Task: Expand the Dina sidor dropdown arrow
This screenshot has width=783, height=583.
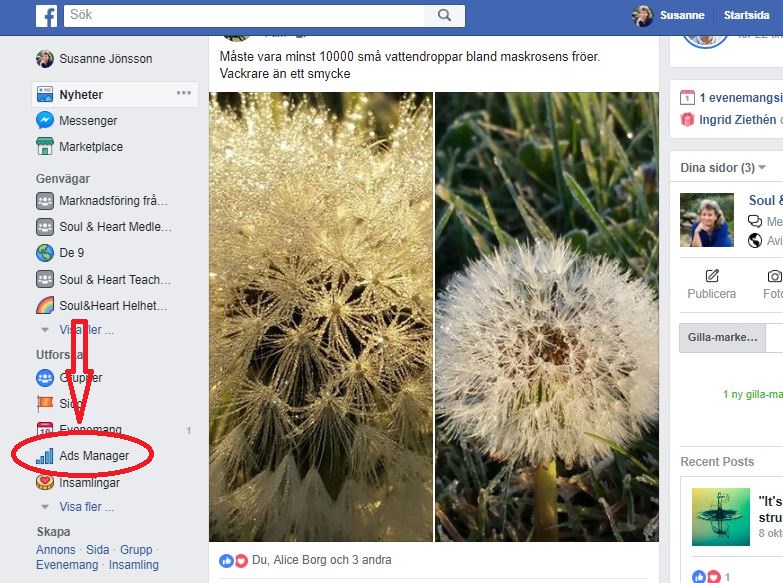Action: coord(762,167)
